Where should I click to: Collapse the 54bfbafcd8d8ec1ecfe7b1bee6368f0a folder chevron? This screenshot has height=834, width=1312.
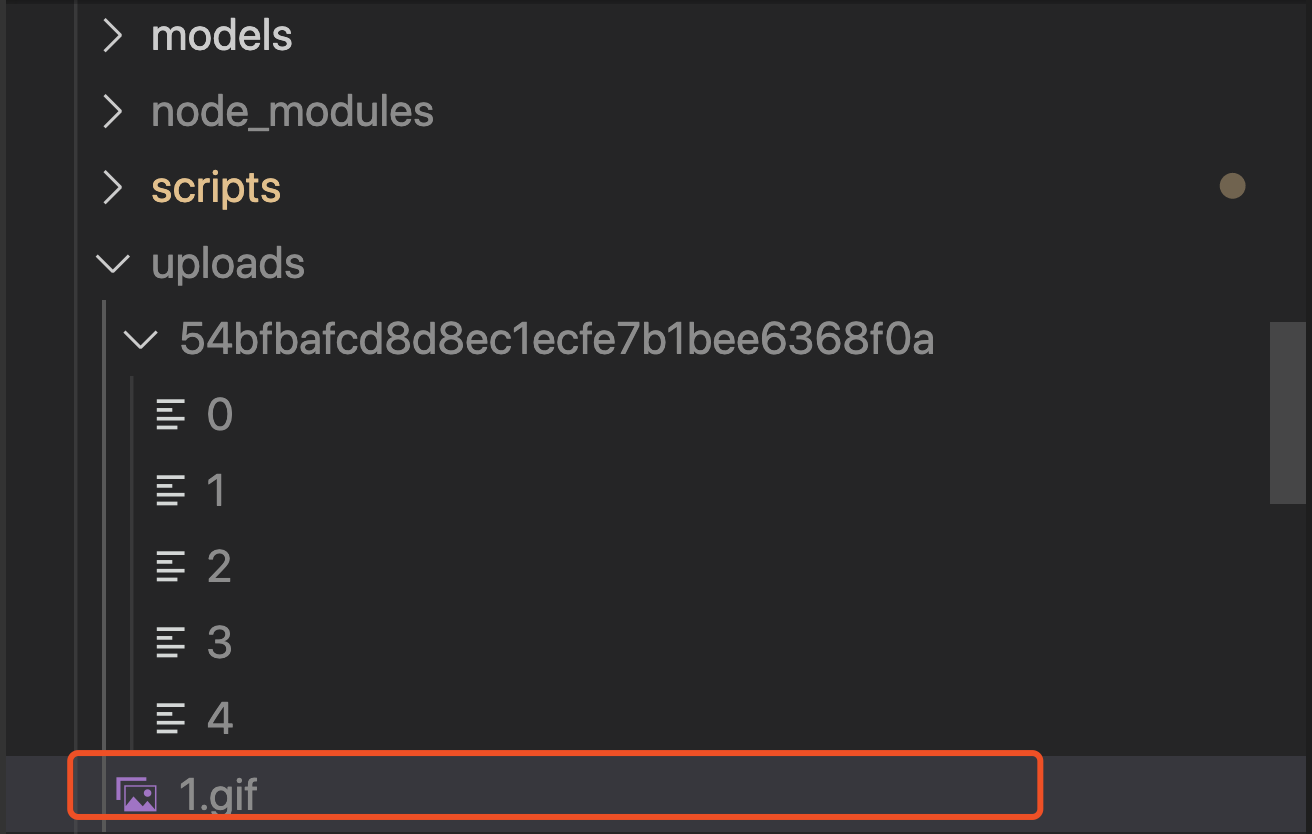pos(141,340)
